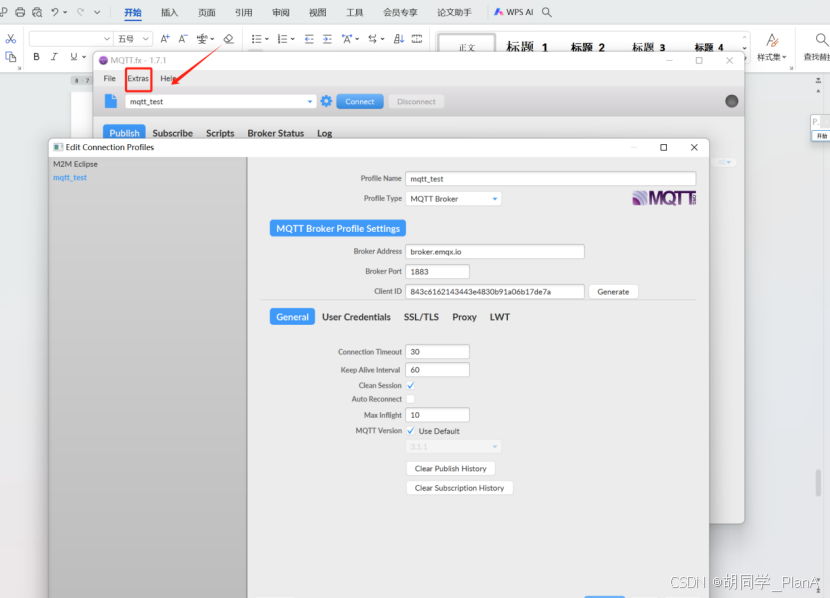This screenshot has width=830, height=598.
Task: Expand the Profile Type MQTT Broker dropdown
Action: 453,199
